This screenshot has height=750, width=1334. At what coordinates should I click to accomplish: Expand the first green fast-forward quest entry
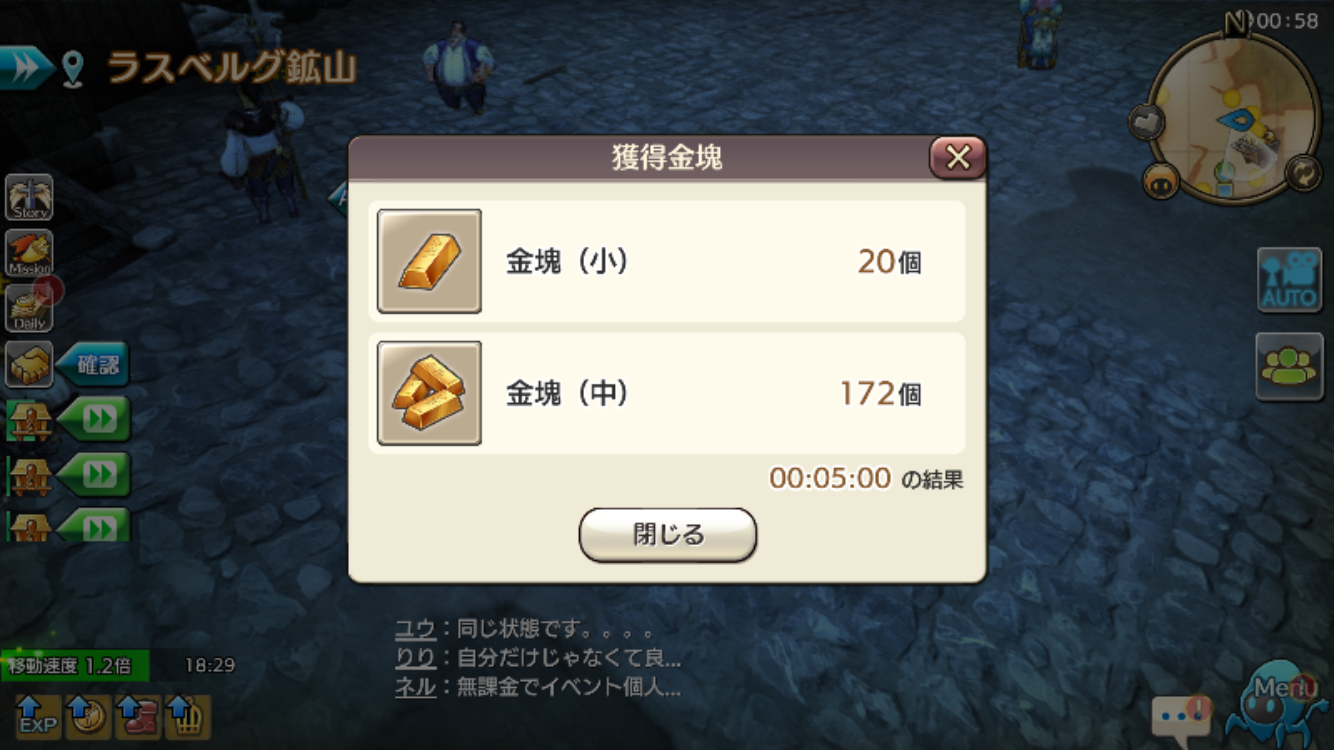(94, 418)
